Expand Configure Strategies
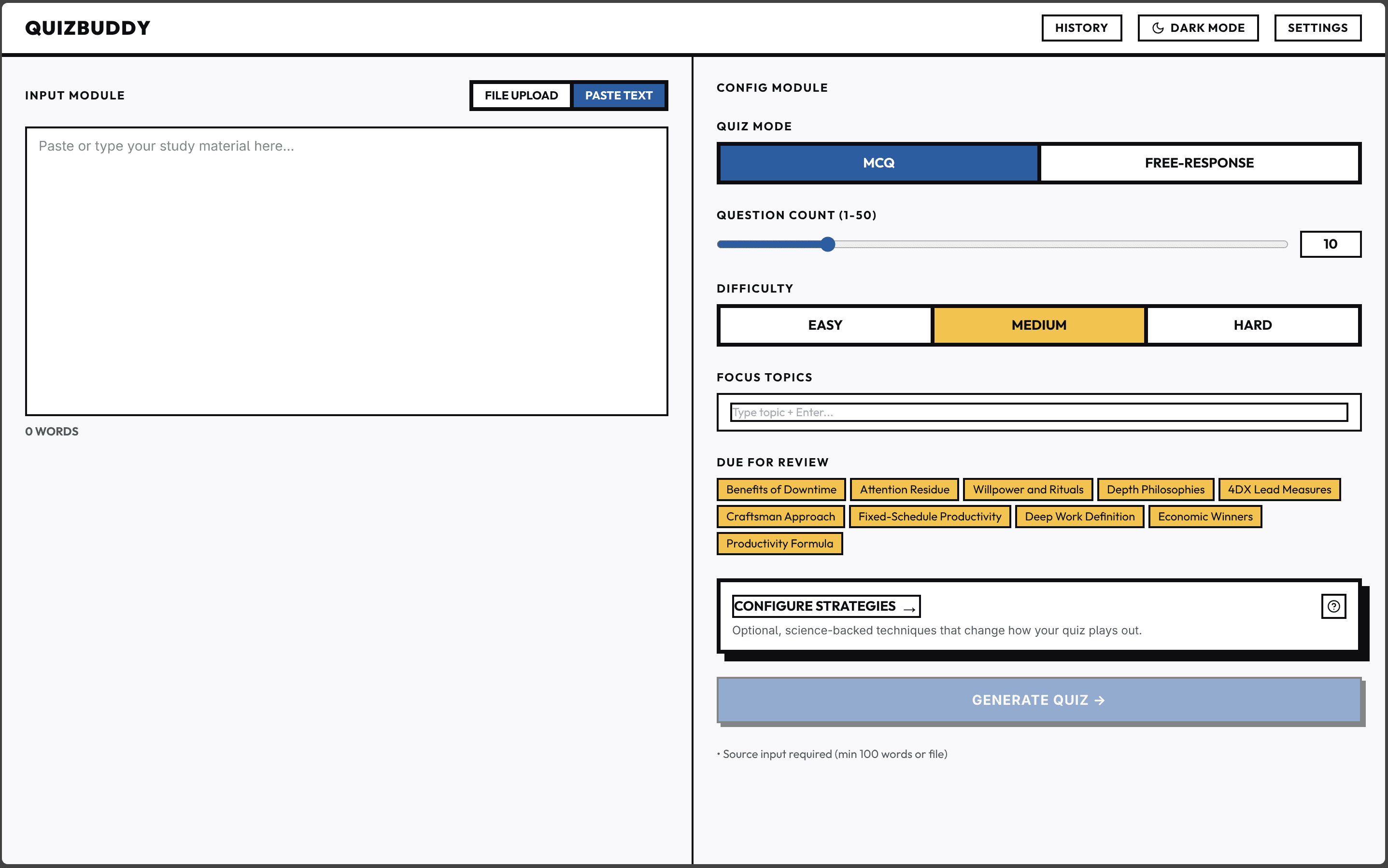This screenshot has height=868, width=1388. 826,606
